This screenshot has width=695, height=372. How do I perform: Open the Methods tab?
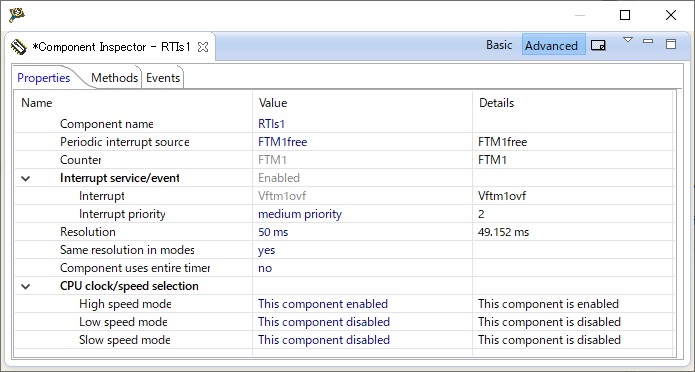[114, 78]
